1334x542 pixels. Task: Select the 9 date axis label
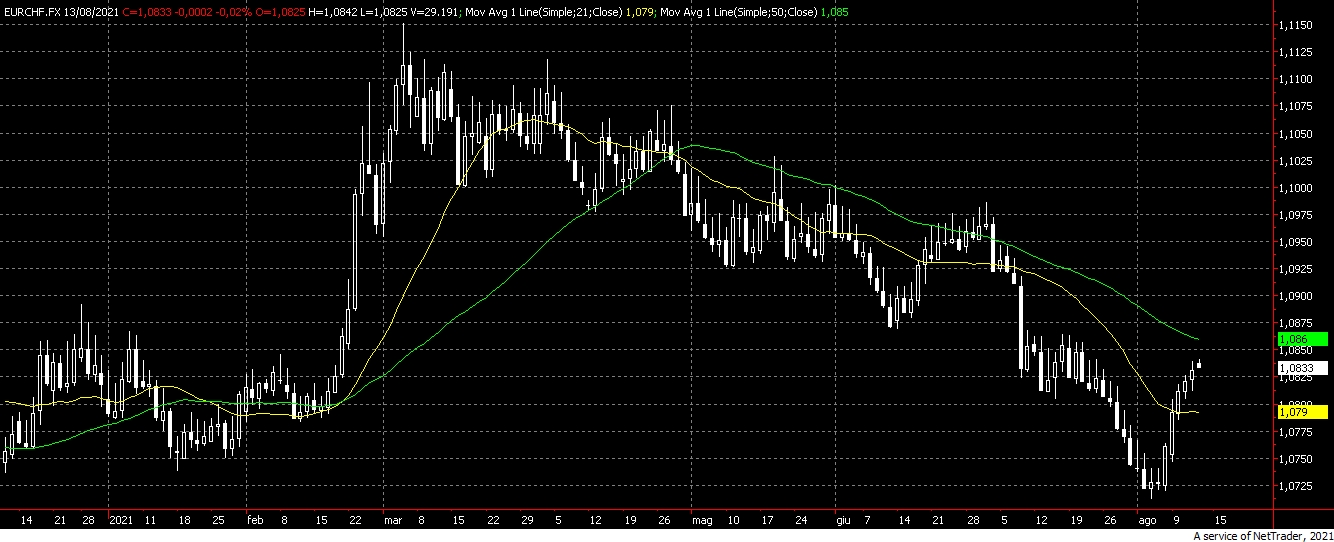[1178, 521]
